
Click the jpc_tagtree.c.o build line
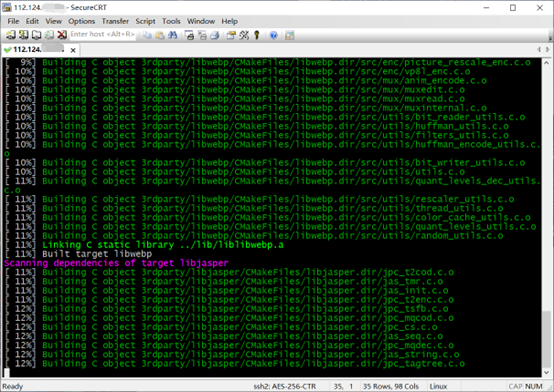tap(235, 363)
